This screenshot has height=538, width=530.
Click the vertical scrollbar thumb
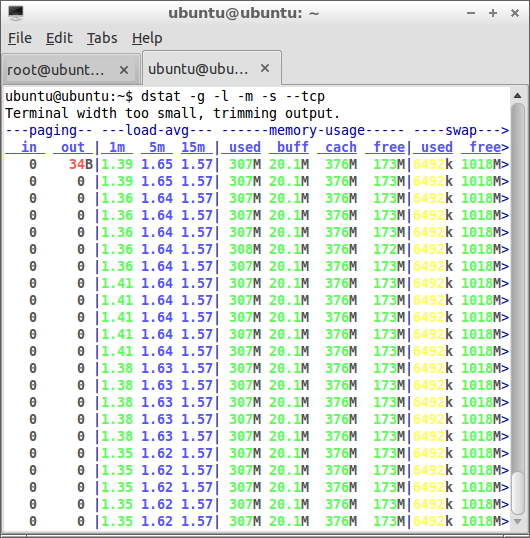518,493
